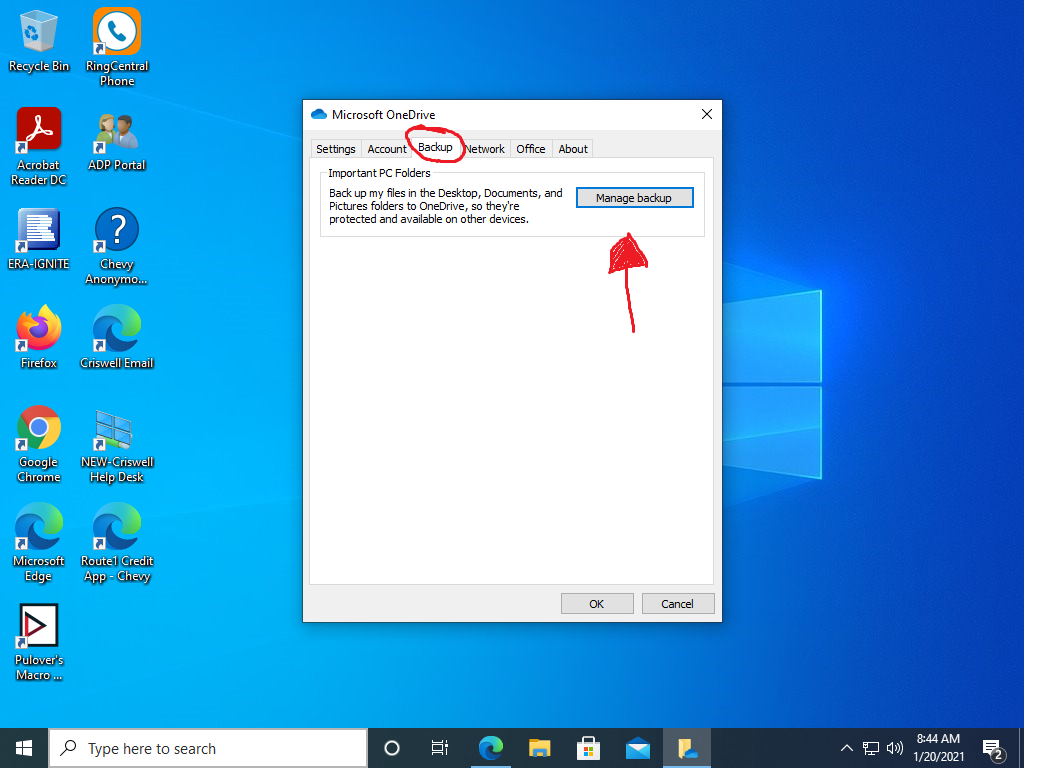The height and width of the screenshot is (768, 1041).
Task: Open File Explorer from the taskbar
Action: click(x=539, y=749)
